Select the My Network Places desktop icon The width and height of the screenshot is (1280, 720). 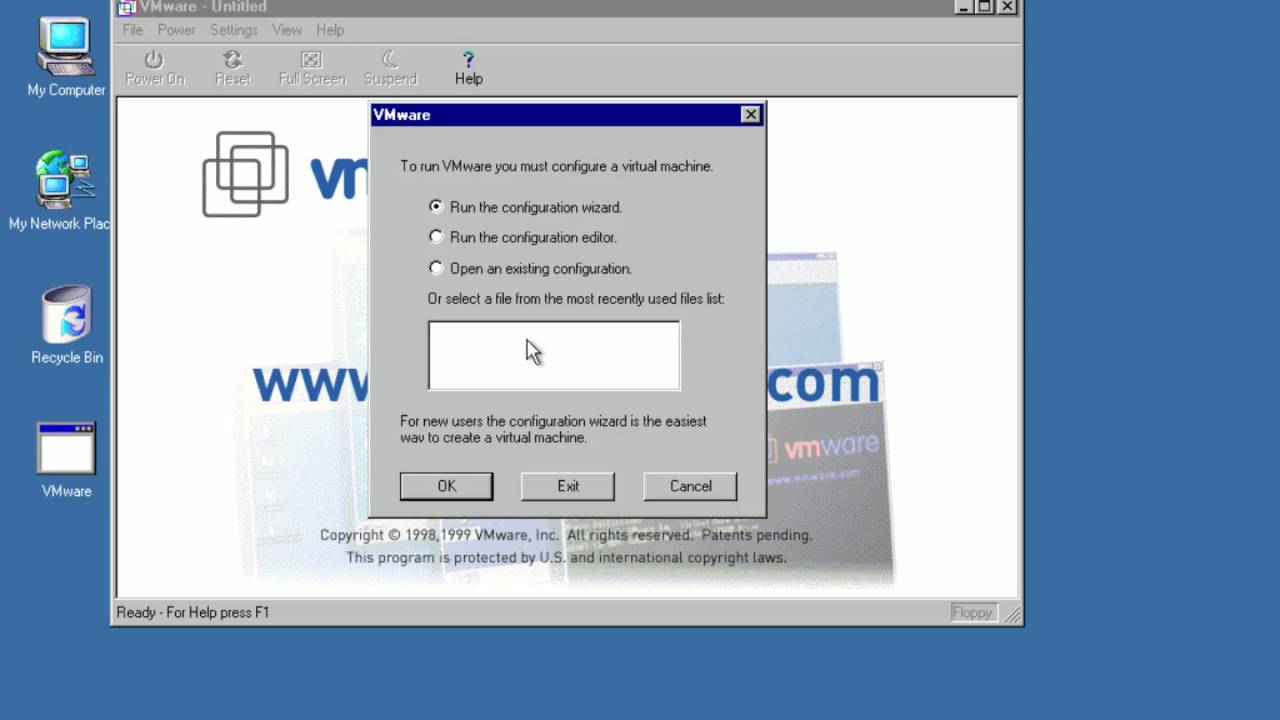(x=62, y=191)
